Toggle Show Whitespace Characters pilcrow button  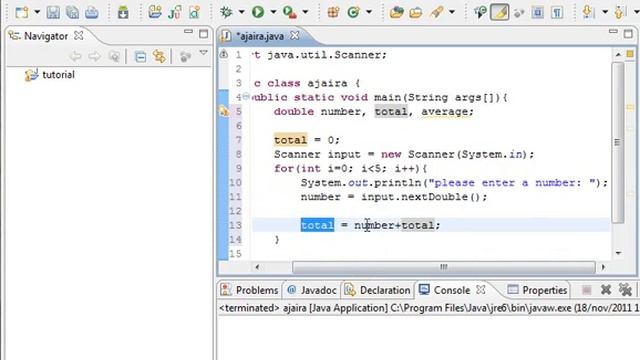(x=557, y=12)
